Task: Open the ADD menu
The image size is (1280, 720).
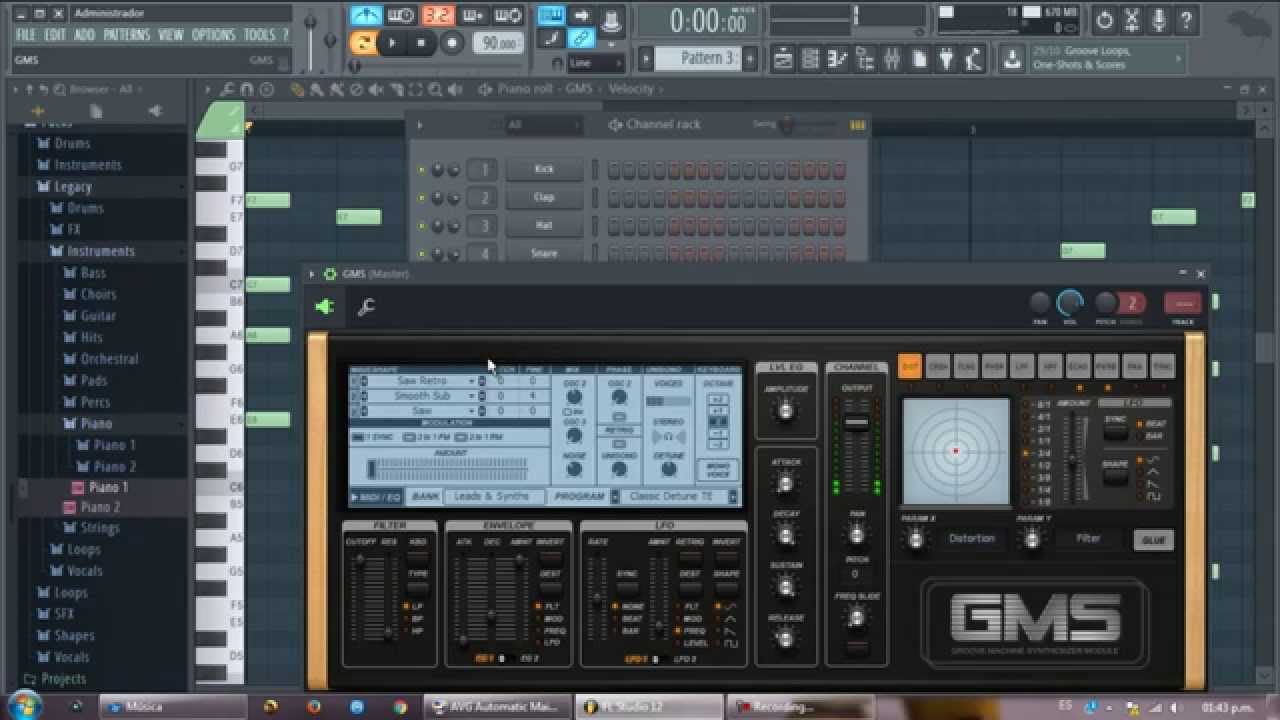Action: 85,35
